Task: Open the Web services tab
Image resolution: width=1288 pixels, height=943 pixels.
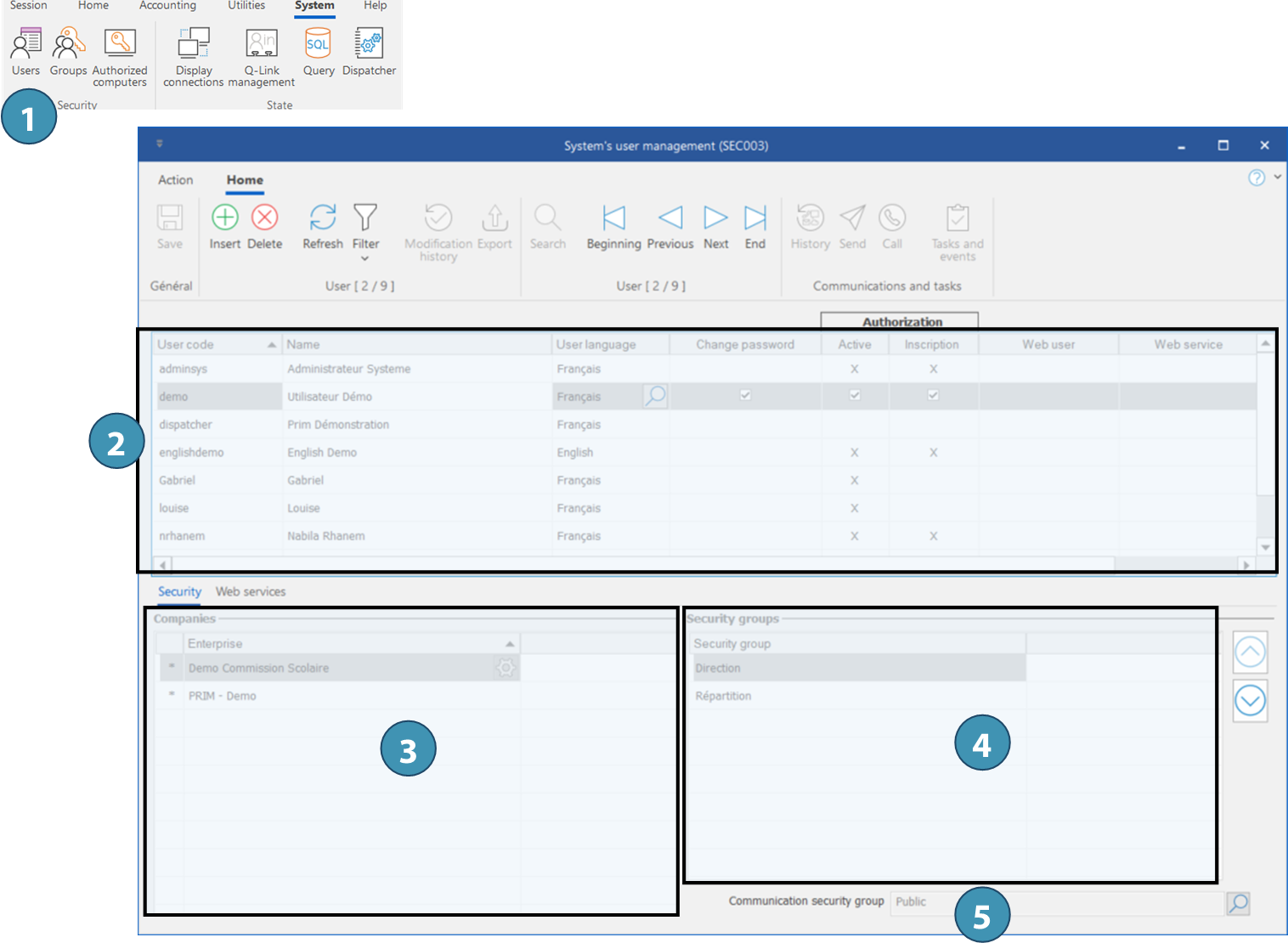Action: pos(251,591)
